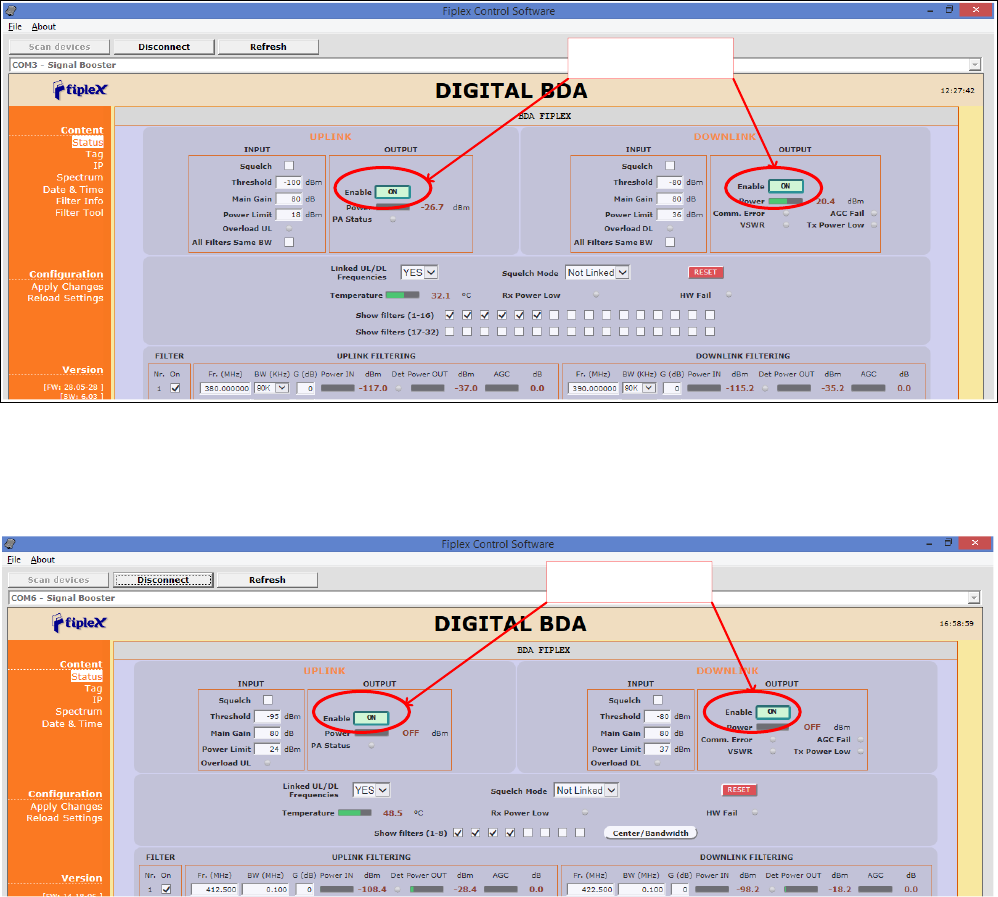
Task: Click Disconnect in the upper window
Action: point(164,46)
